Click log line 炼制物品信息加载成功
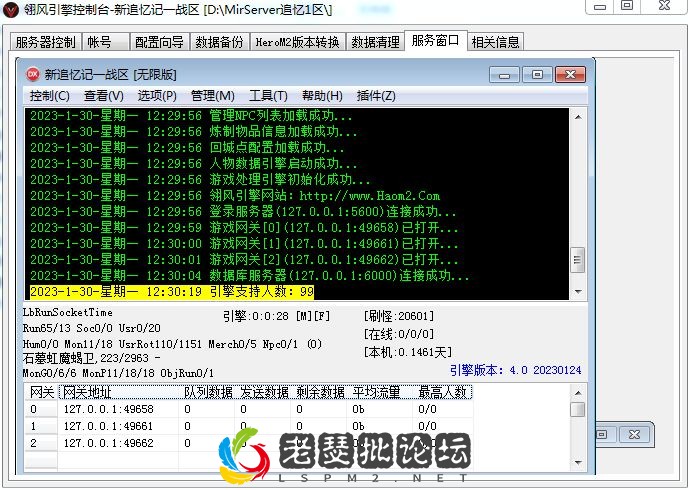 194,132
